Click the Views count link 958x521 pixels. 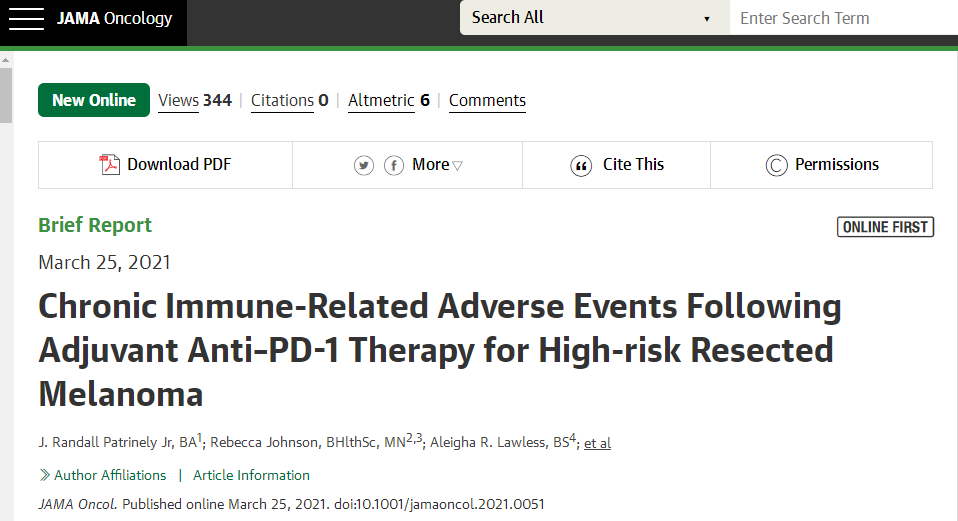194,100
